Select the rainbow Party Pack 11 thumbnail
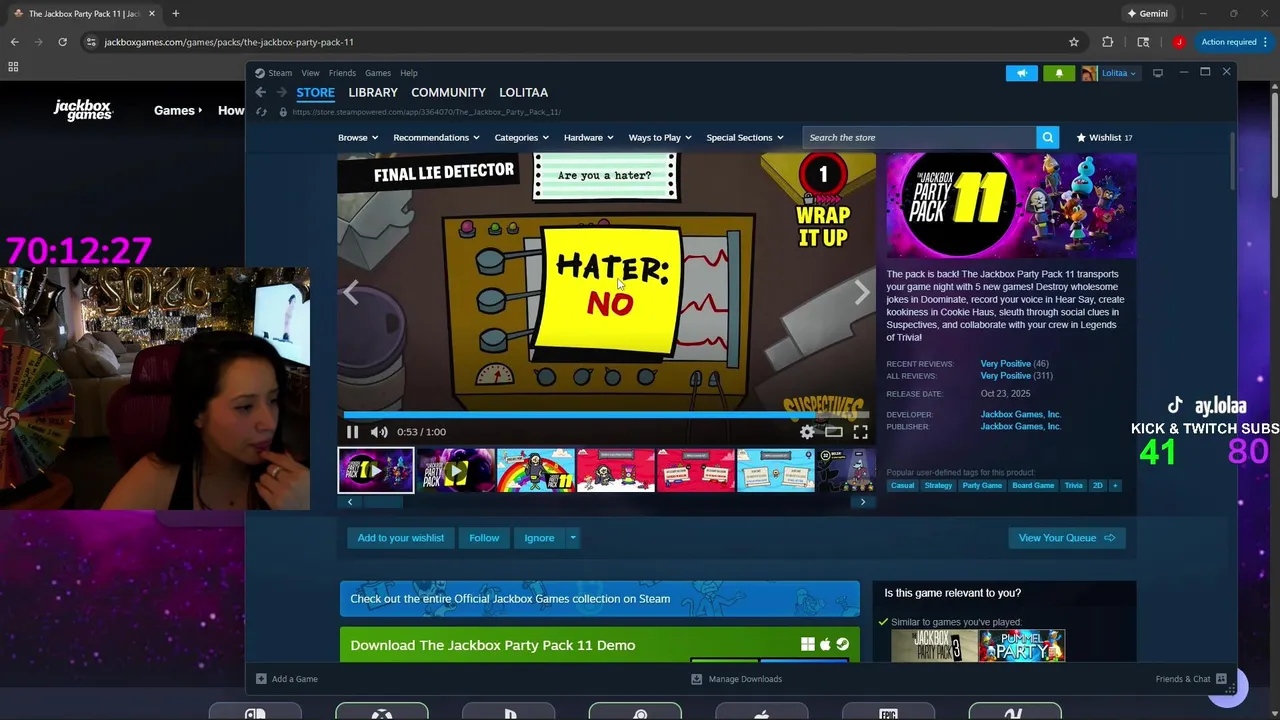 tap(536, 470)
